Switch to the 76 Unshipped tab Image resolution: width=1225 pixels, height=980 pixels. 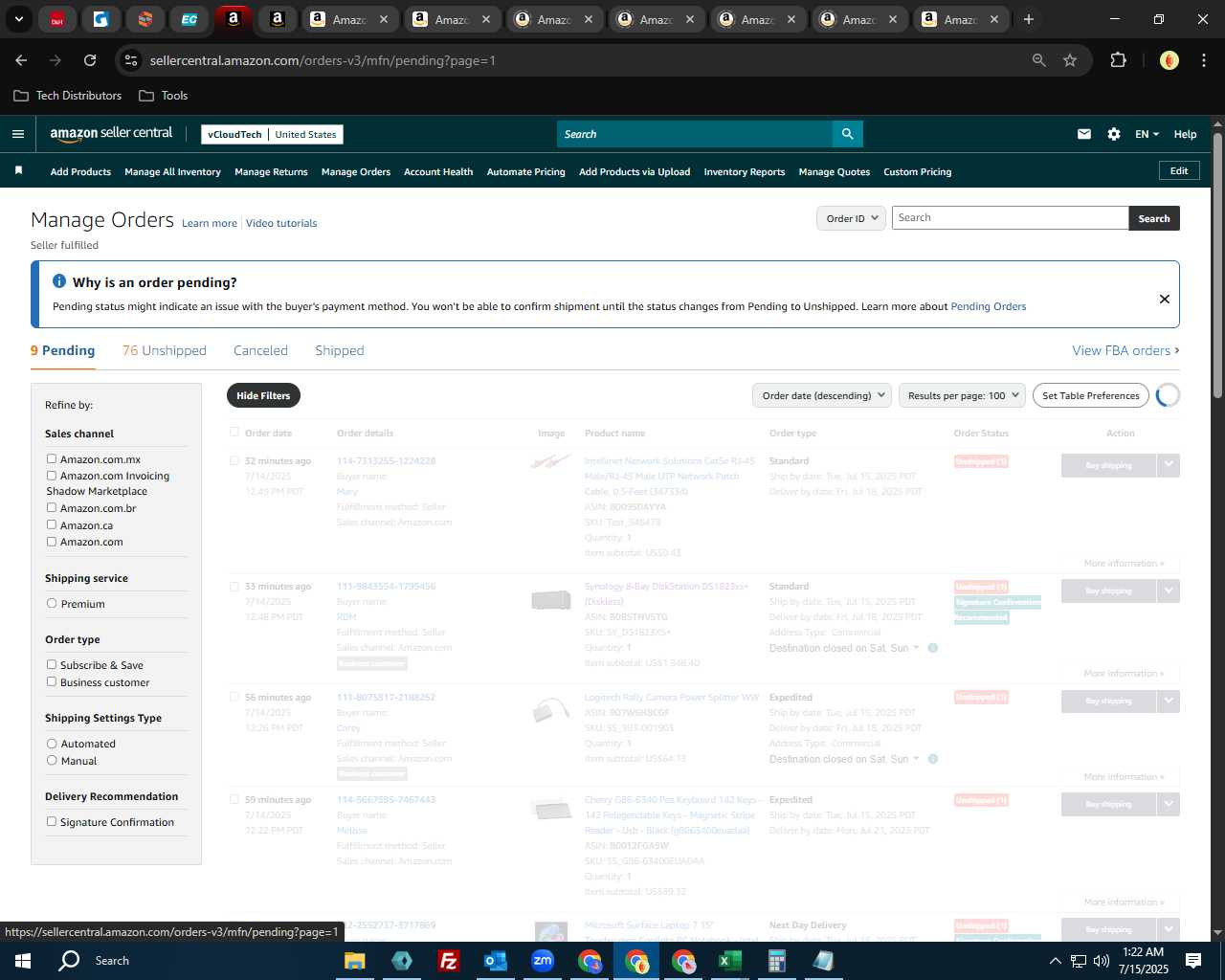pyautogui.click(x=165, y=350)
